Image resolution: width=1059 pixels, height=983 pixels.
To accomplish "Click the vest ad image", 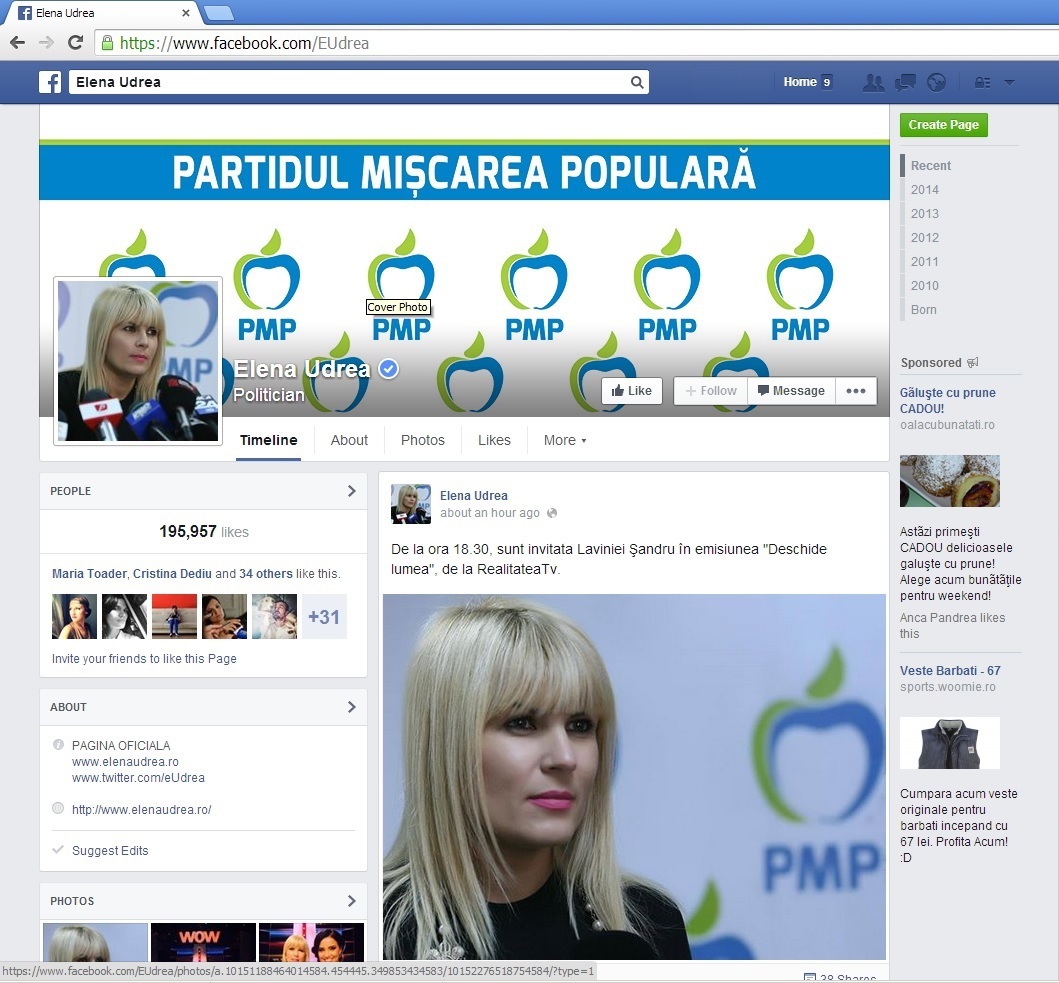I will (x=950, y=743).
